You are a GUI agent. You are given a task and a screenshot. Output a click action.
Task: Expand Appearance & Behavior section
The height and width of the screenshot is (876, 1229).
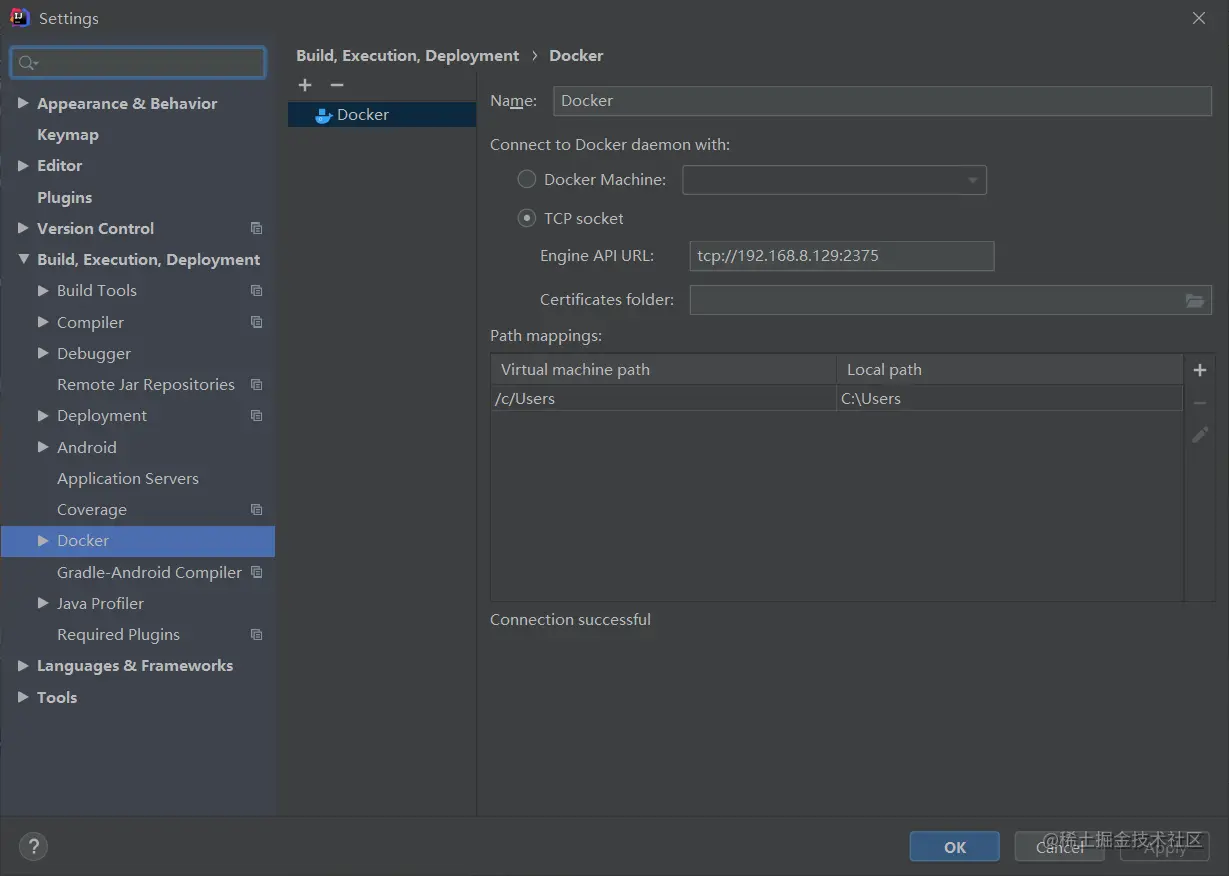tap(23, 103)
